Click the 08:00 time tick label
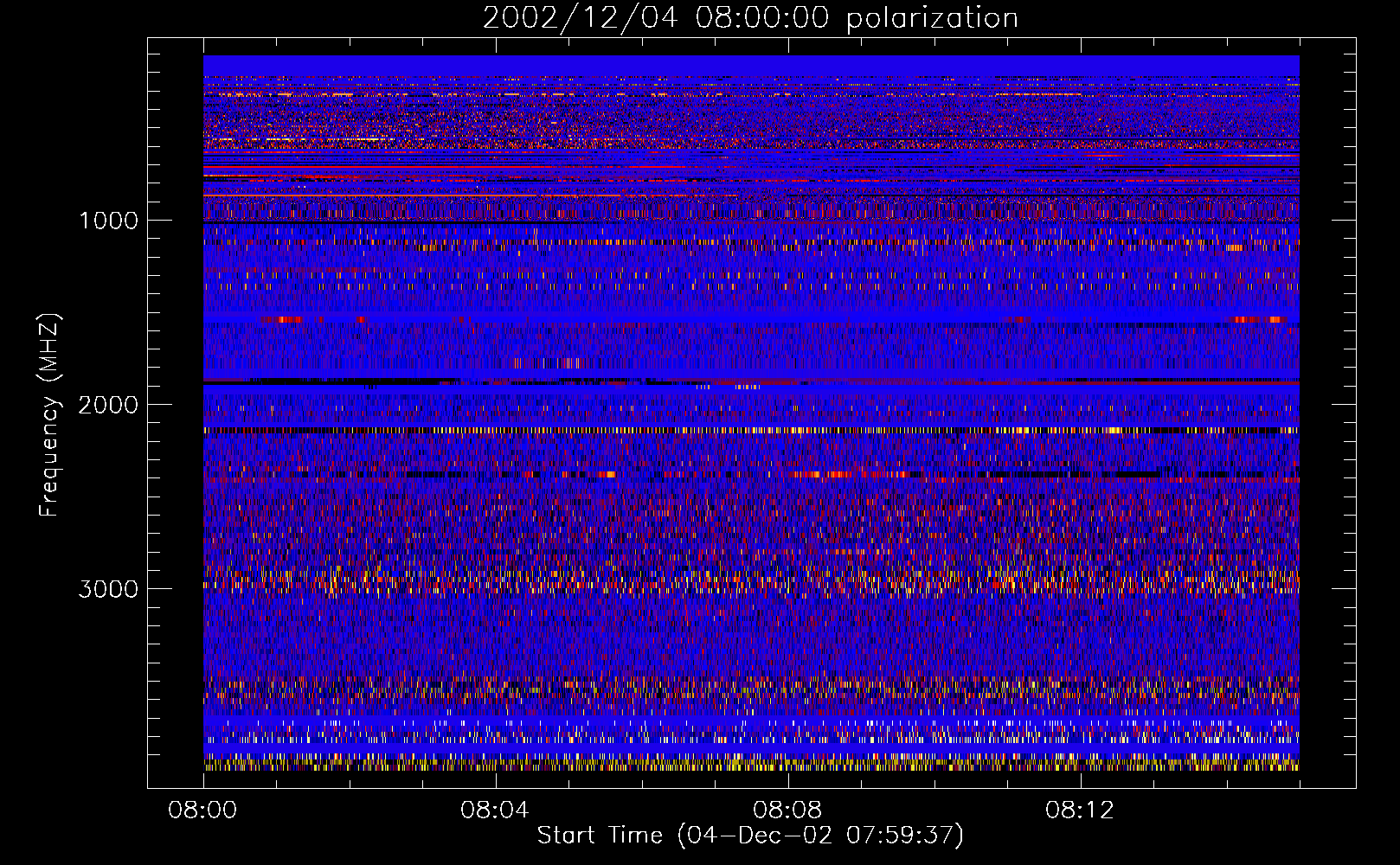1400x865 pixels. tap(202, 811)
